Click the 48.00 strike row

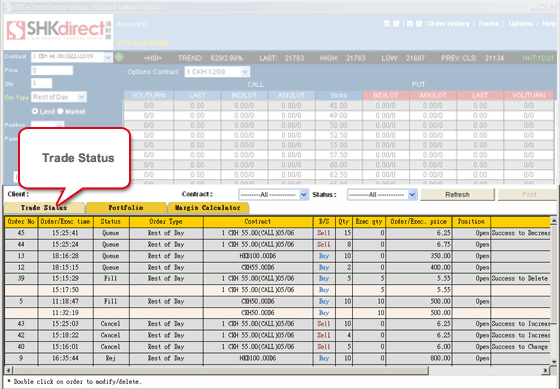pos(338,106)
